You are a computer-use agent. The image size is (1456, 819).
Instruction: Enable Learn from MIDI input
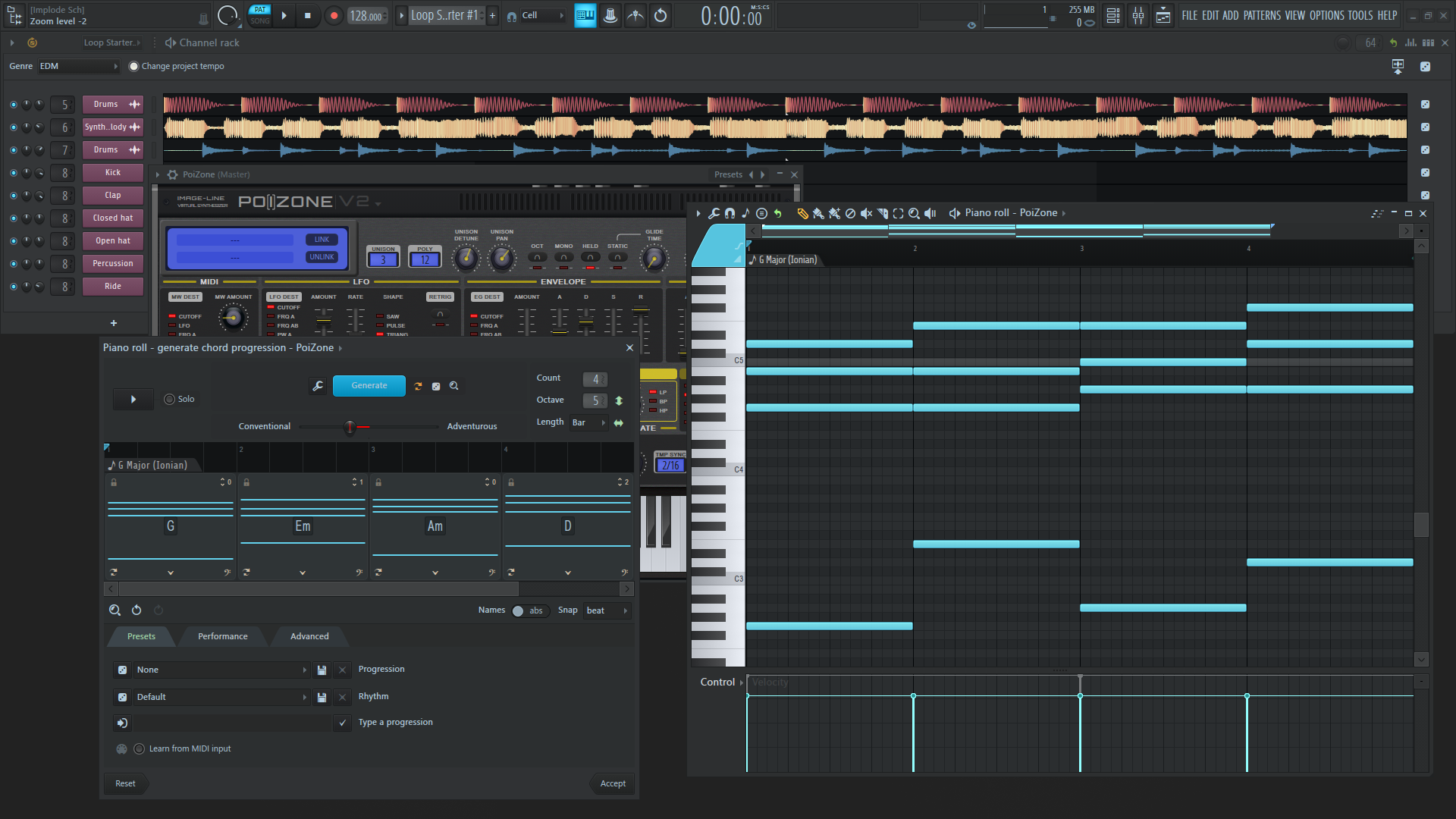139,748
